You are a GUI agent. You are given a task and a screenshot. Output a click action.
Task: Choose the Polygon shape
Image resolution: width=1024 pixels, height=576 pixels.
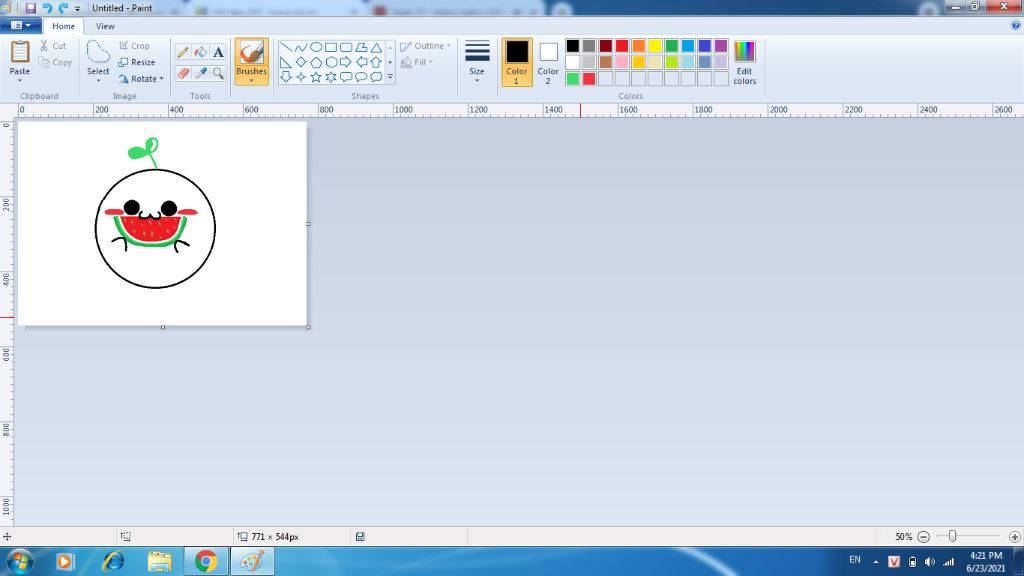[x=361, y=47]
